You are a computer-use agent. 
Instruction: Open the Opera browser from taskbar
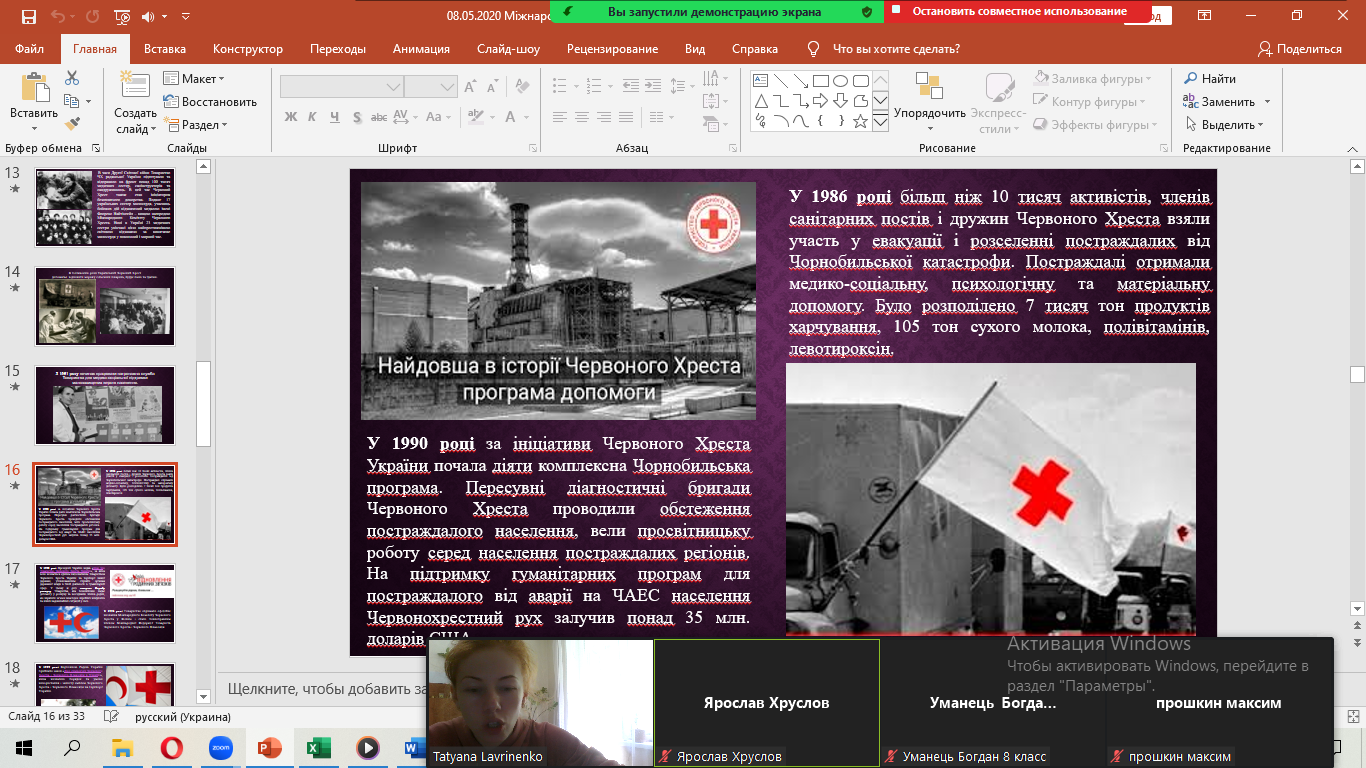(171, 747)
